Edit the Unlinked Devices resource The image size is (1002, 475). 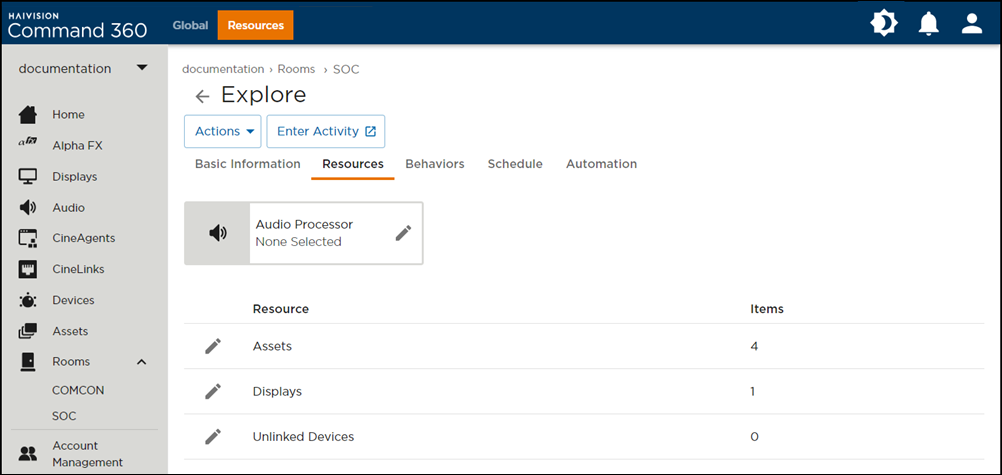[213, 437]
